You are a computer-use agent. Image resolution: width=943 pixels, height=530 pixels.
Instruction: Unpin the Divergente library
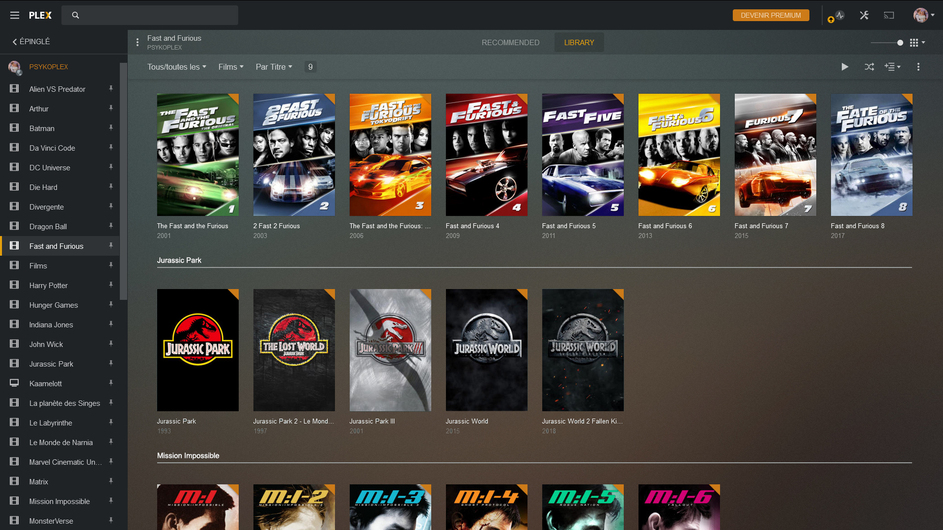coord(111,206)
